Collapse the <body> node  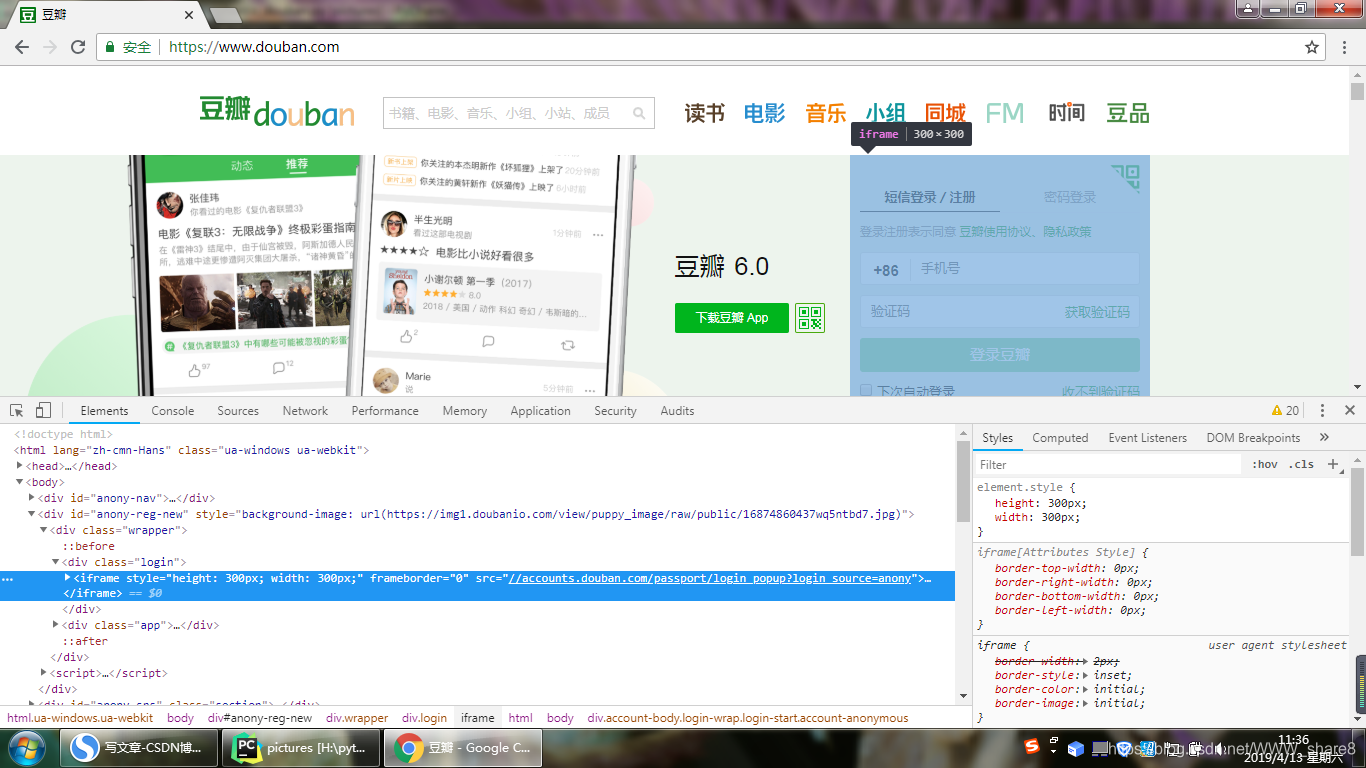20,482
